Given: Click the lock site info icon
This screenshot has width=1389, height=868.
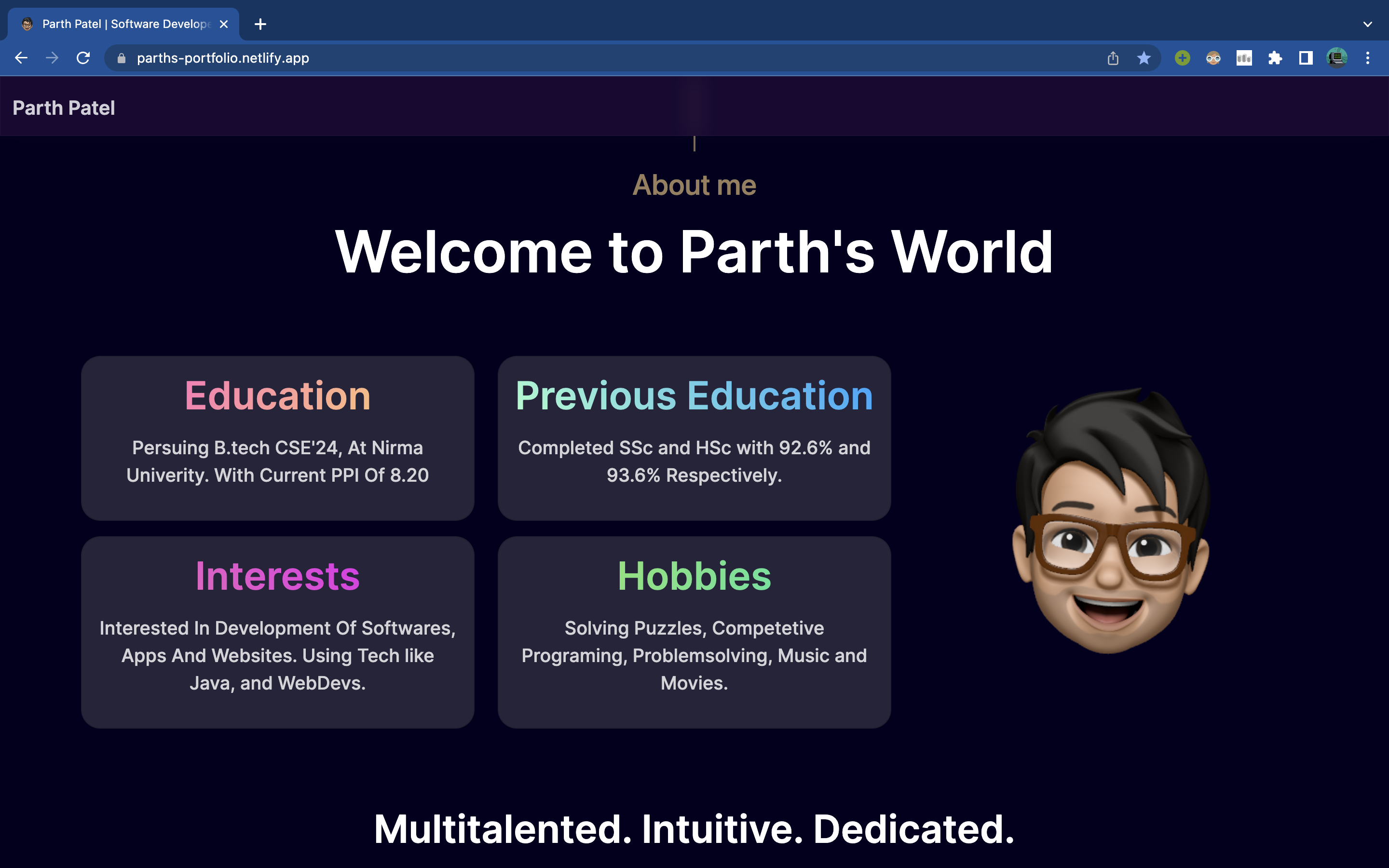Looking at the screenshot, I should tap(121, 58).
